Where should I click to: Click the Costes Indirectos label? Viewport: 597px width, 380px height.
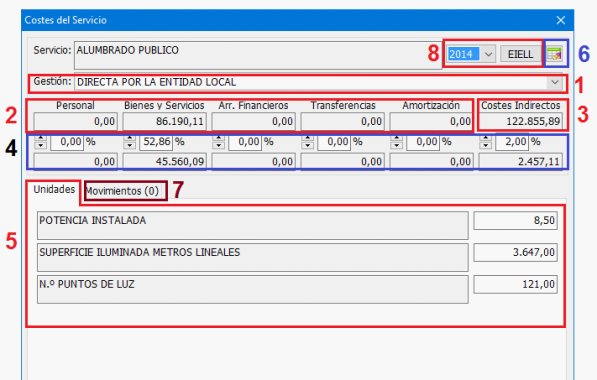pyautogui.click(x=520, y=105)
